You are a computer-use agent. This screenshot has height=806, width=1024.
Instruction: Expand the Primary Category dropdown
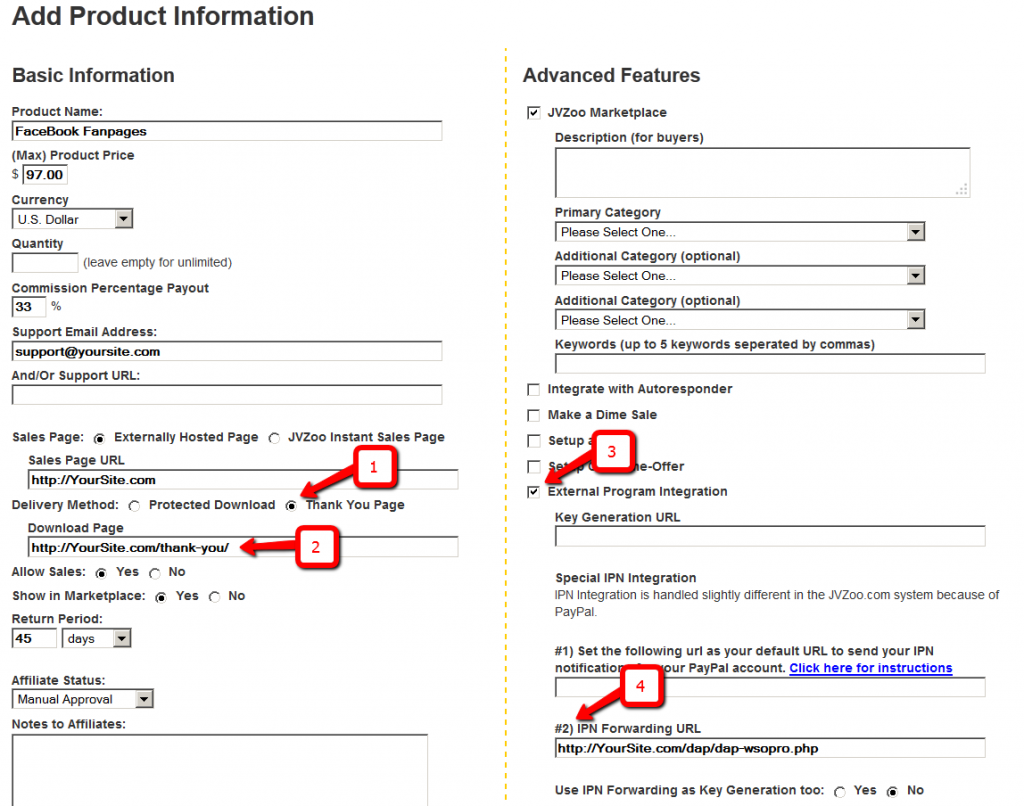click(740, 232)
